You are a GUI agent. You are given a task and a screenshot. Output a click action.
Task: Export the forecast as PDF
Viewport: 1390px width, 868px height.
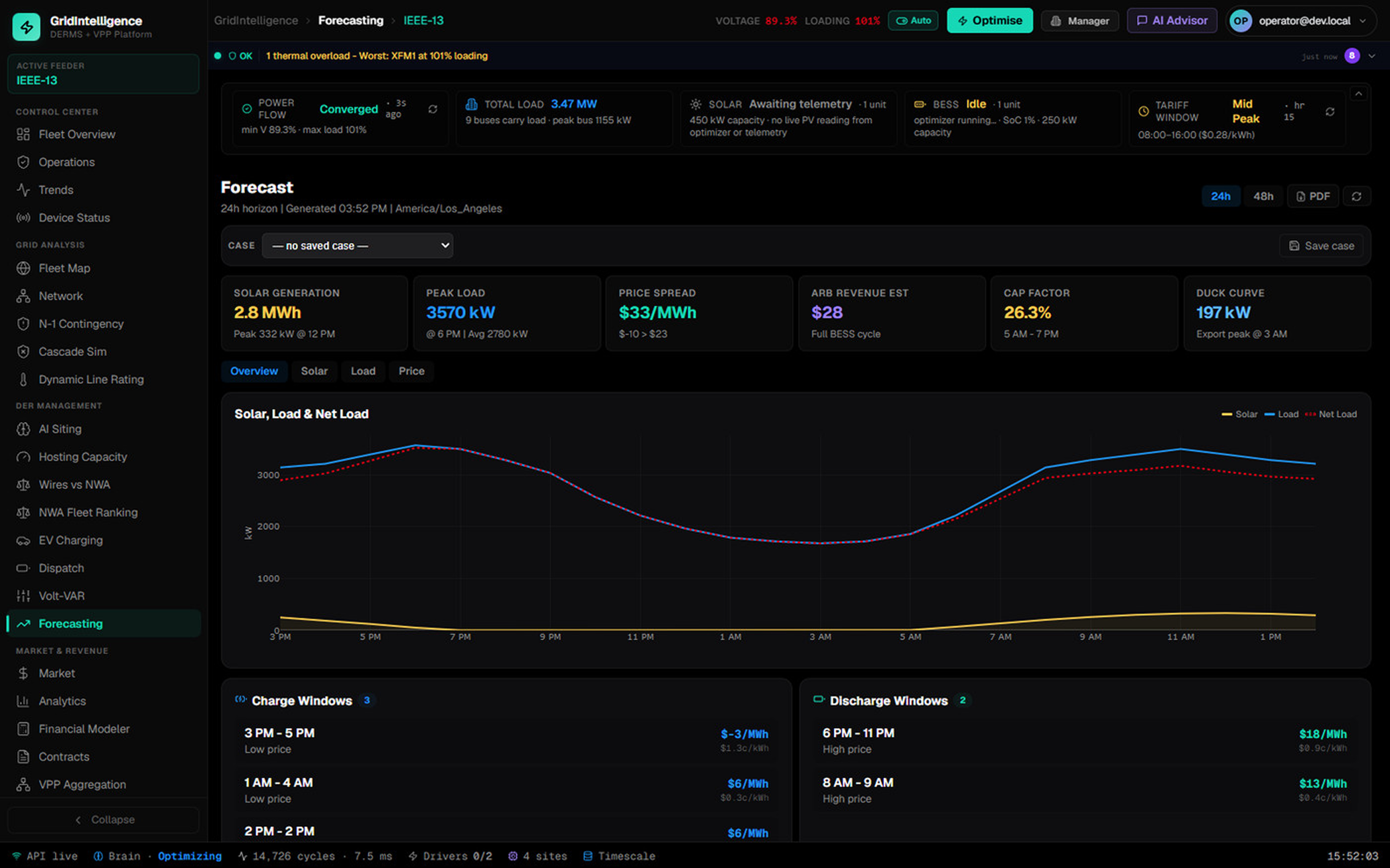click(1313, 196)
